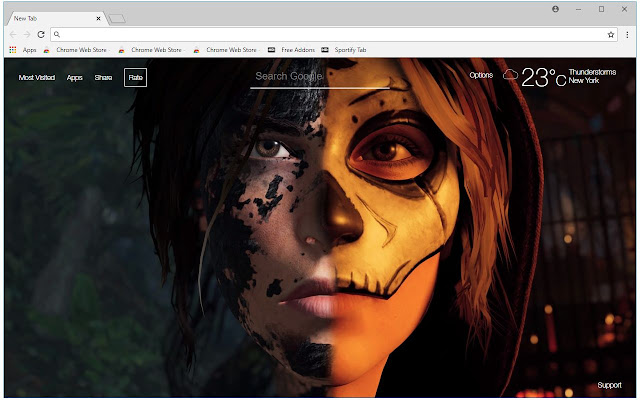Maximize the browser window
This screenshot has width=640, height=400.
(601, 9)
